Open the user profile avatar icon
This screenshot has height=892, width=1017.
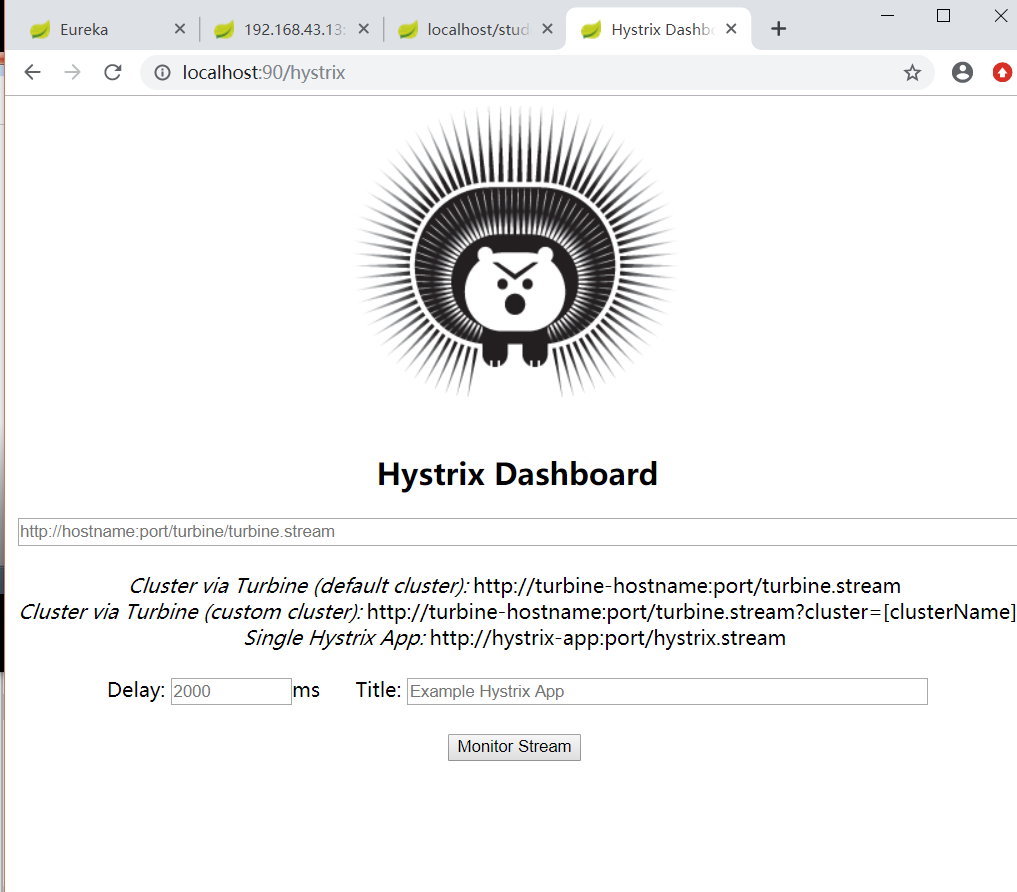click(962, 72)
